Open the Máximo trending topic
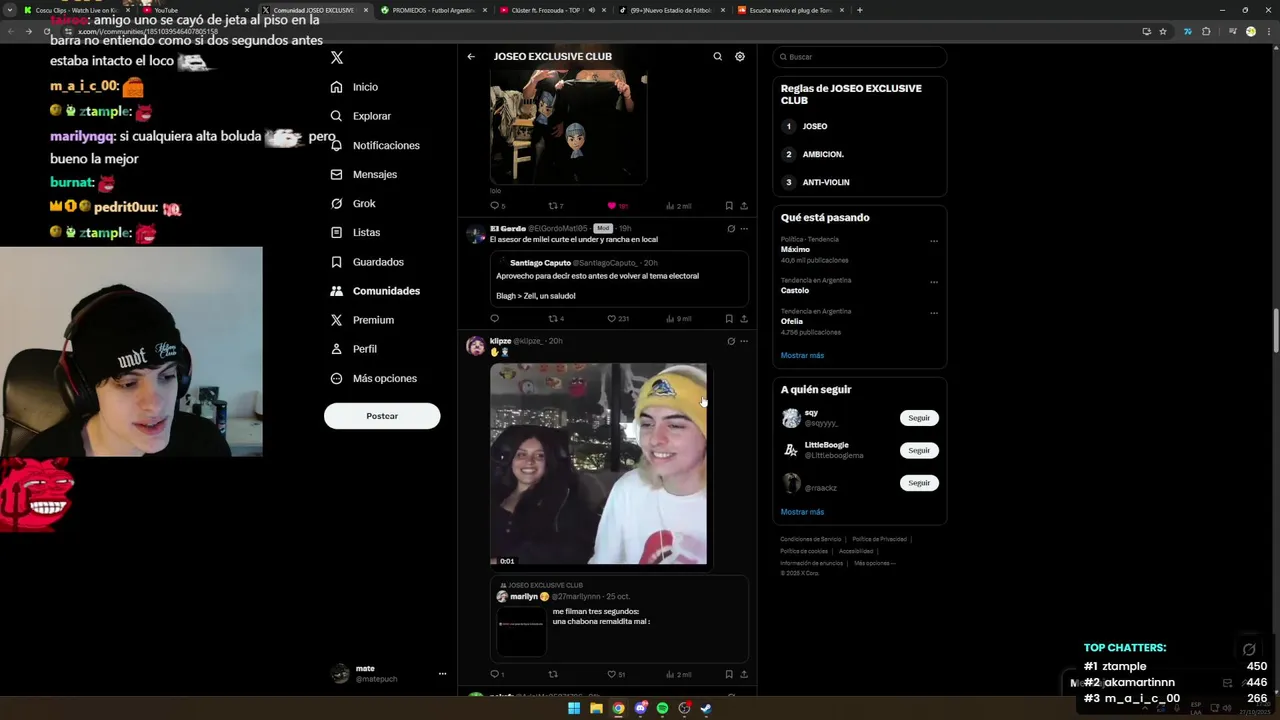The image size is (1280, 720). (795, 249)
